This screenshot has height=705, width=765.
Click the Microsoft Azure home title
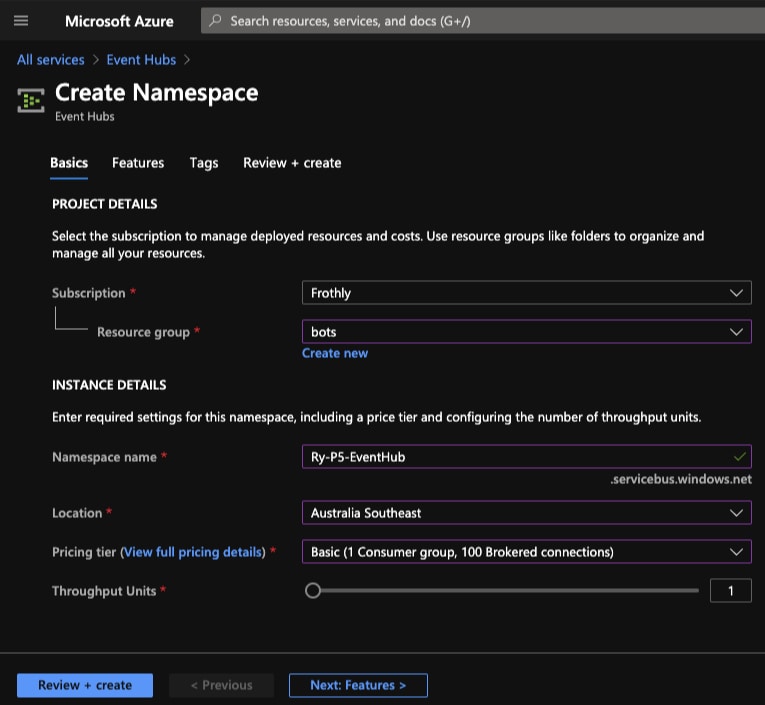coord(119,21)
